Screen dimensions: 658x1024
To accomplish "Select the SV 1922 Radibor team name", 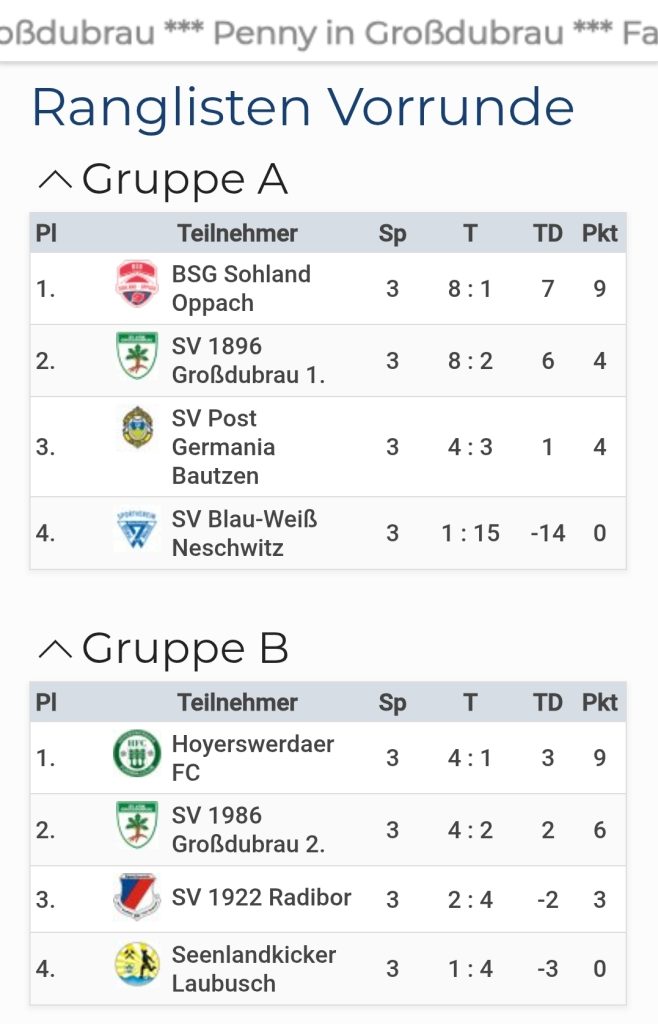I will click(x=261, y=897).
